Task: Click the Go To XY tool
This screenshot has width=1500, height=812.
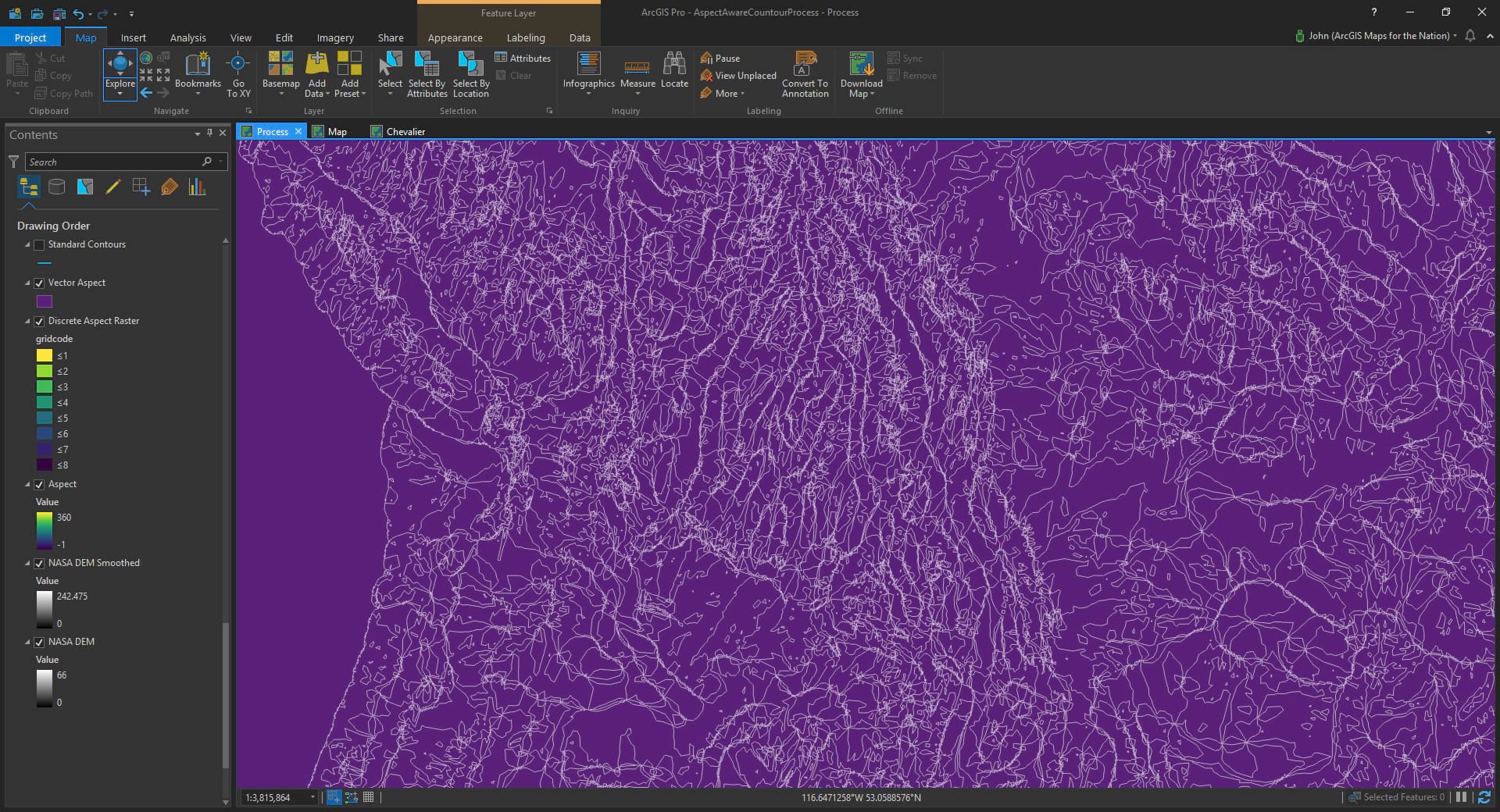Action: (x=238, y=73)
